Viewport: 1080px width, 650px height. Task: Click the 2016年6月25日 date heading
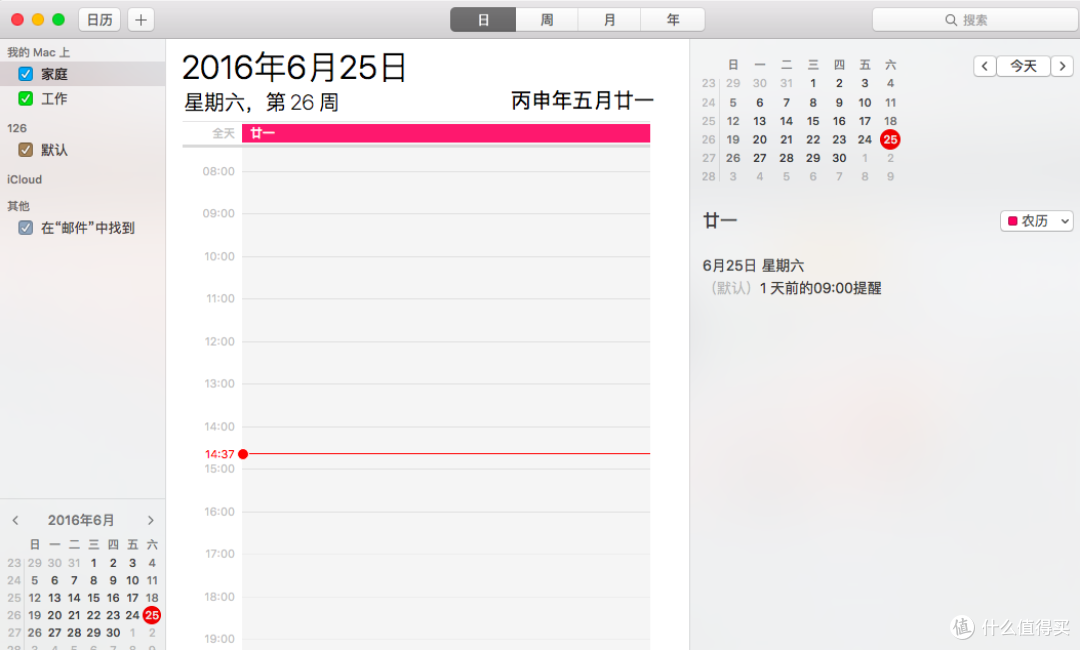[294, 67]
